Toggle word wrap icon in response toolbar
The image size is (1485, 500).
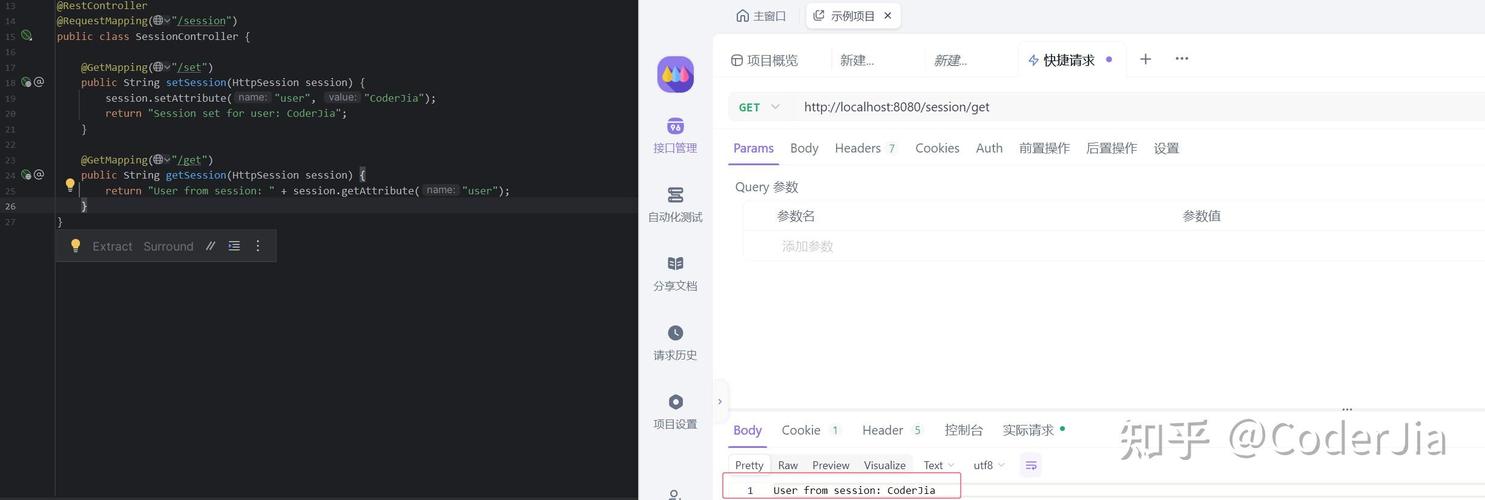[x=1031, y=465]
